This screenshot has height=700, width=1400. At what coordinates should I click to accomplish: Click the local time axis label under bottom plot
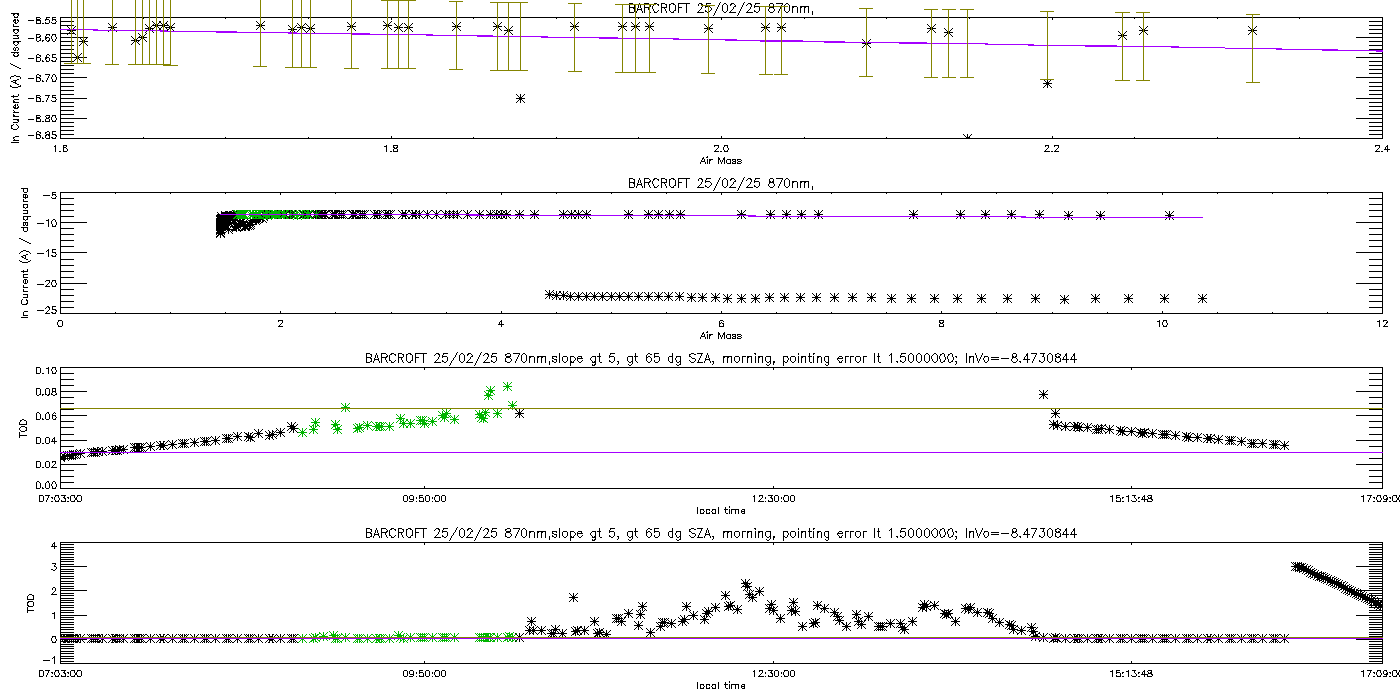pos(720,685)
